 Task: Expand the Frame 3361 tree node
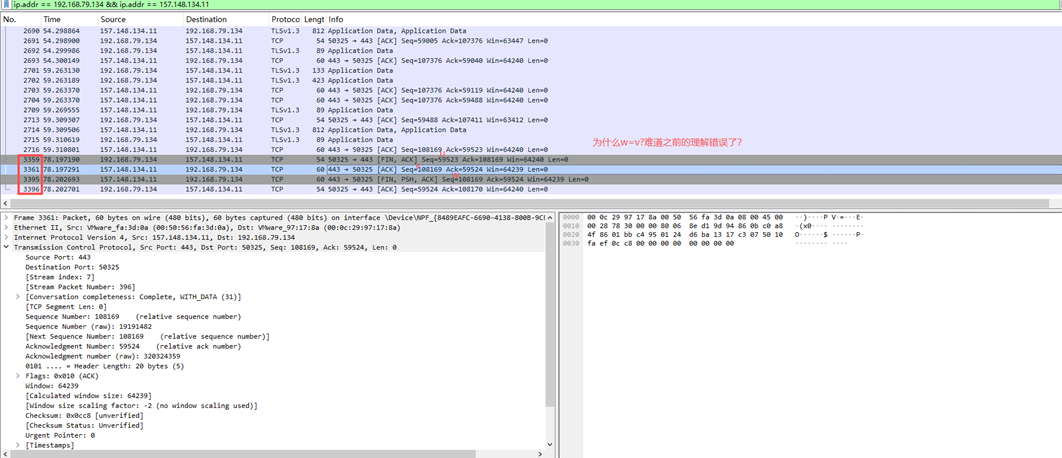(x=6, y=217)
